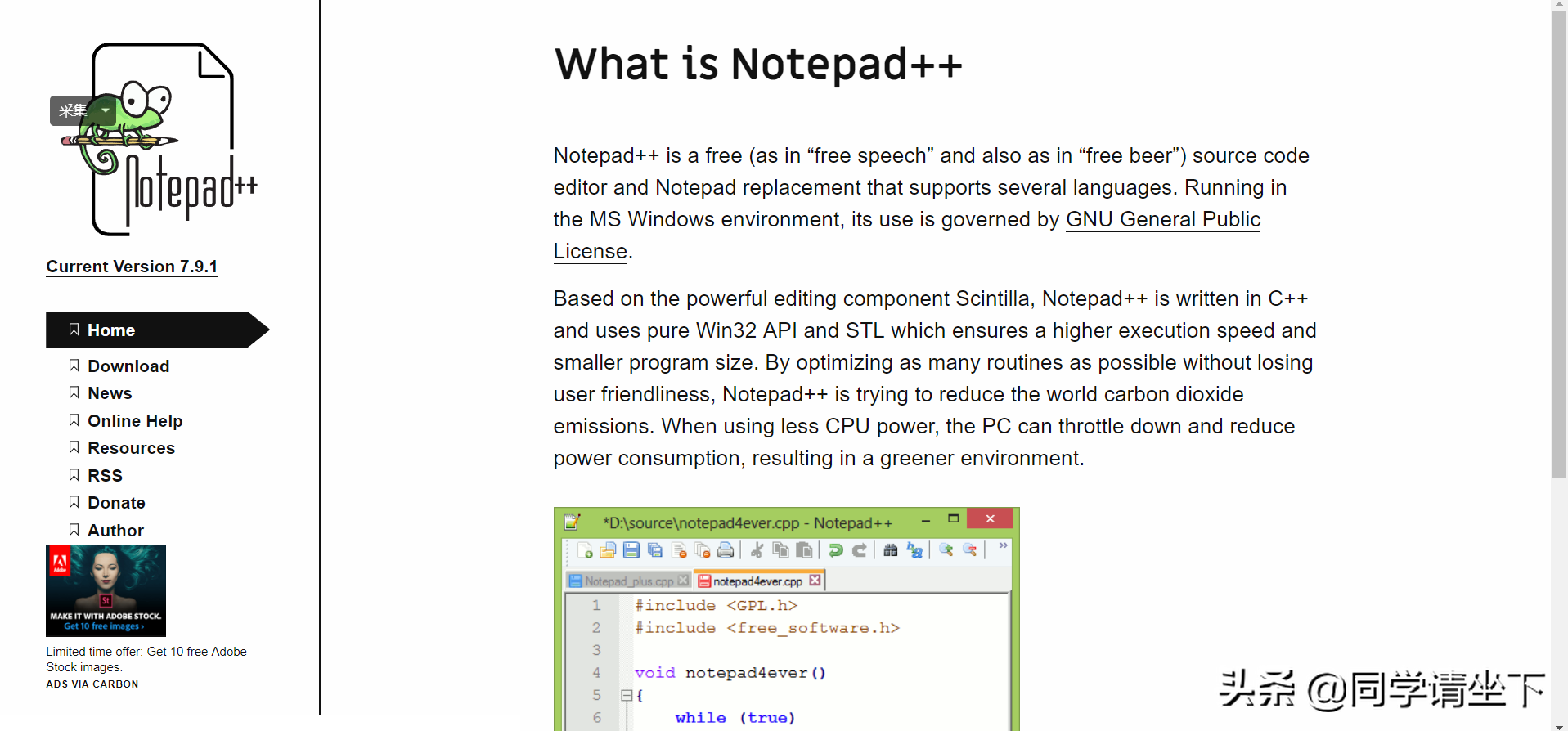
Task: Expand the toolbar overflow chevron
Action: (1004, 545)
